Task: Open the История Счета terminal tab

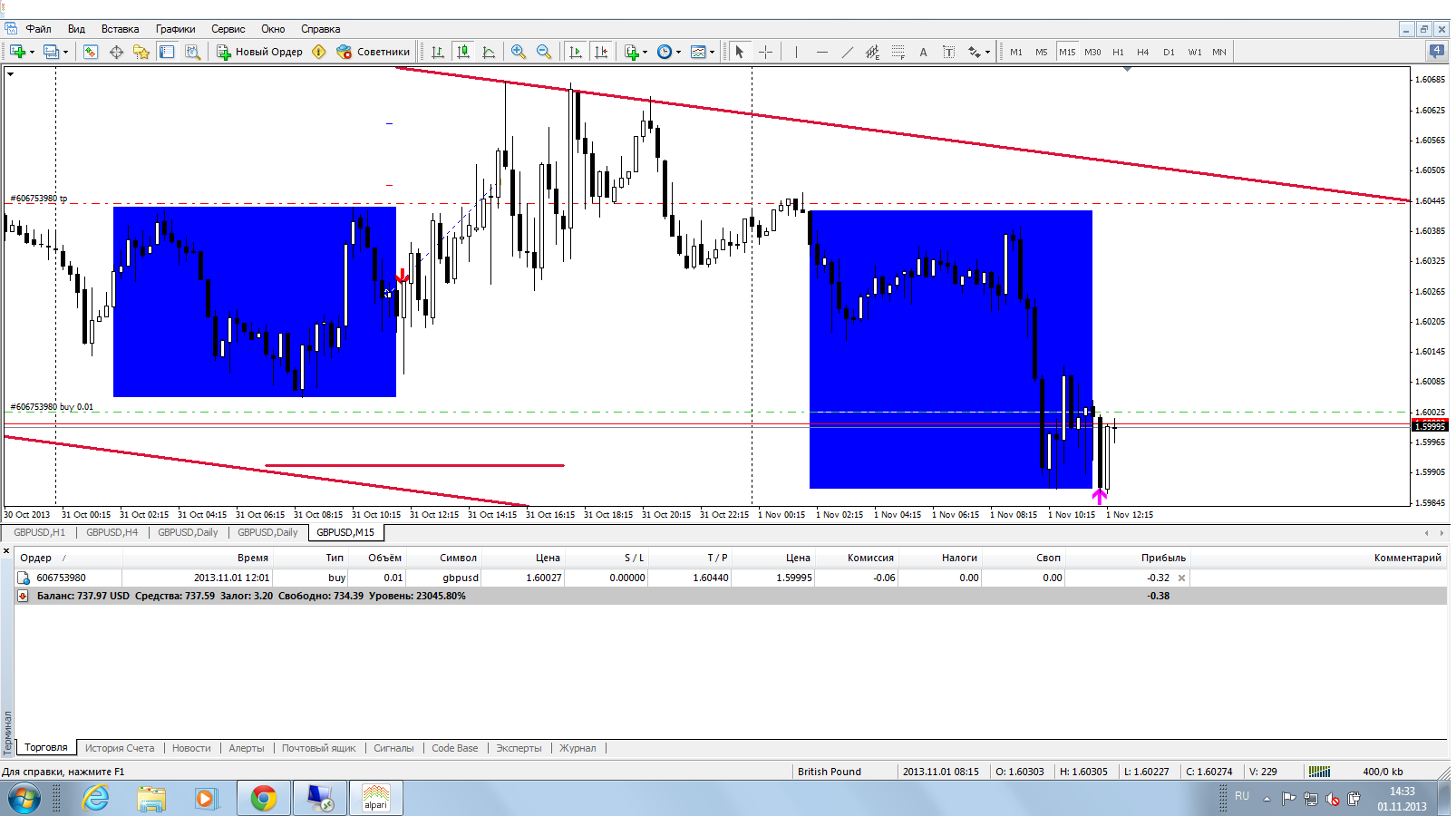Action: 120,748
